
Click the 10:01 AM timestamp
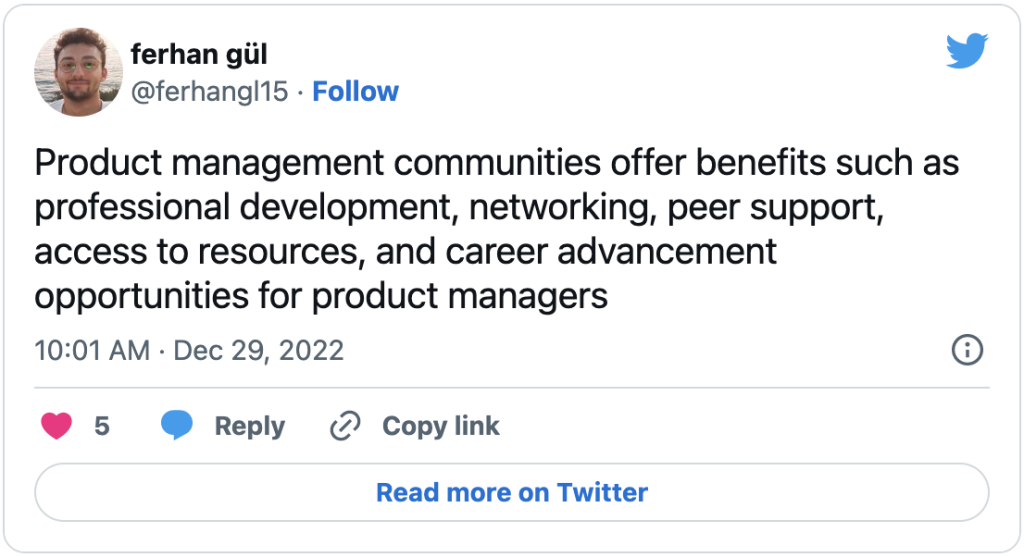pyautogui.click(x=92, y=351)
